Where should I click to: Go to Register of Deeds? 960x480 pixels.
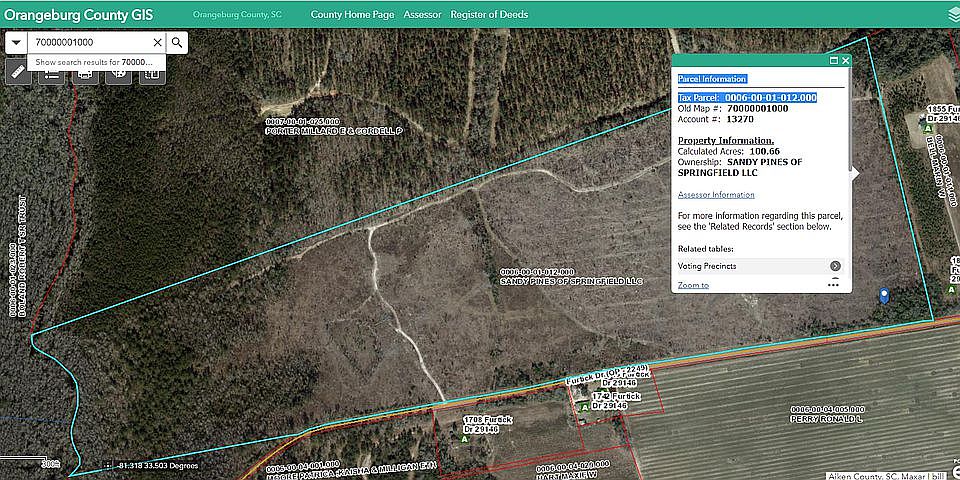pos(489,15)
